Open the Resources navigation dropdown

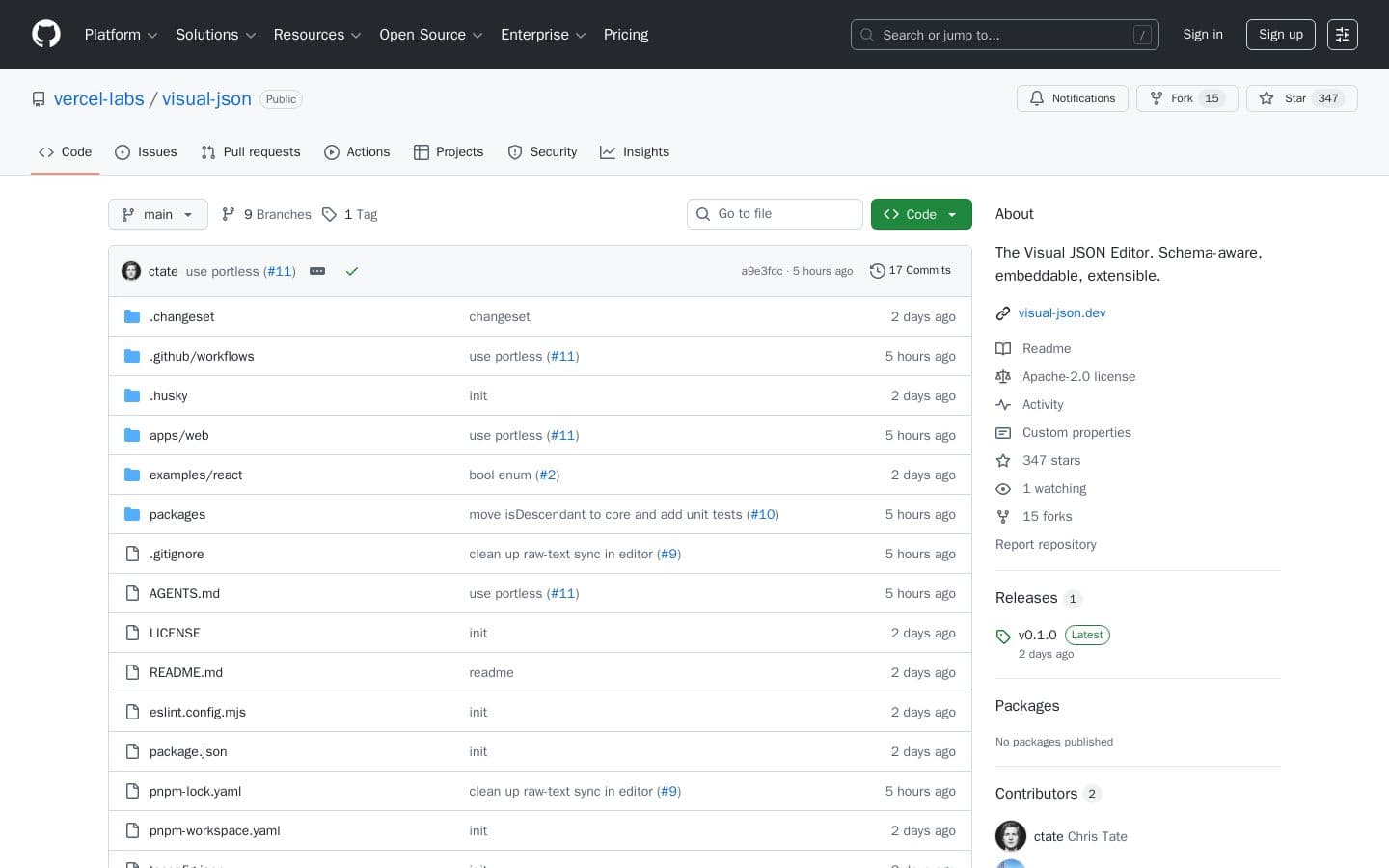click(317, 35)
